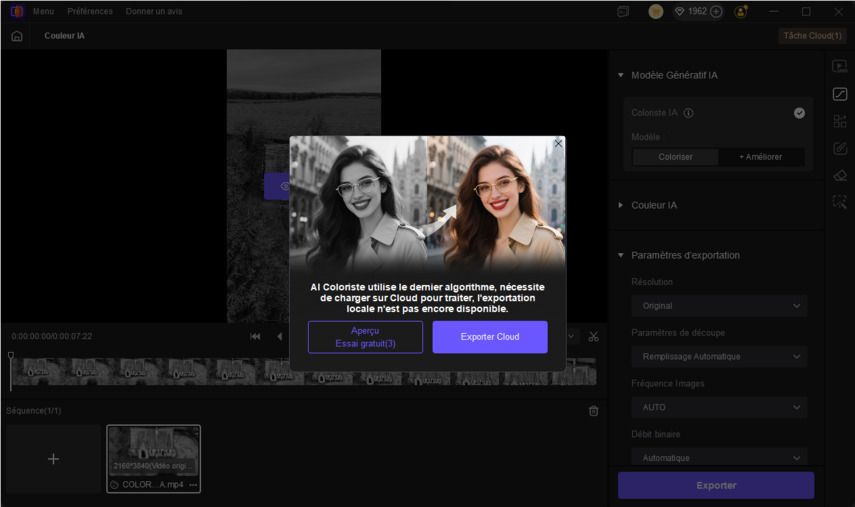Click the plus icon beside 1962 credits
The height and width of the screenshot is (507, 855).
tap(716, 12)
